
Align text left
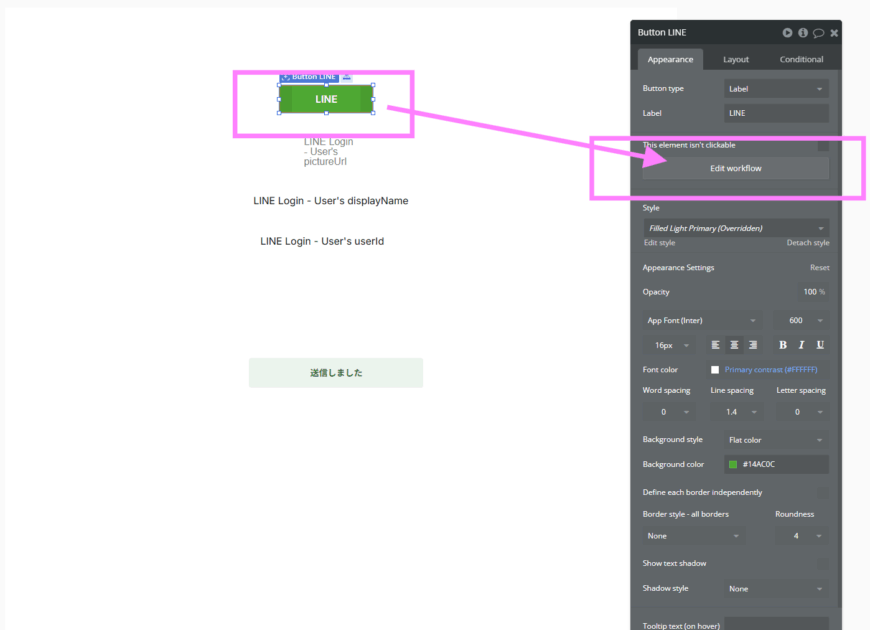click(715, 345)
